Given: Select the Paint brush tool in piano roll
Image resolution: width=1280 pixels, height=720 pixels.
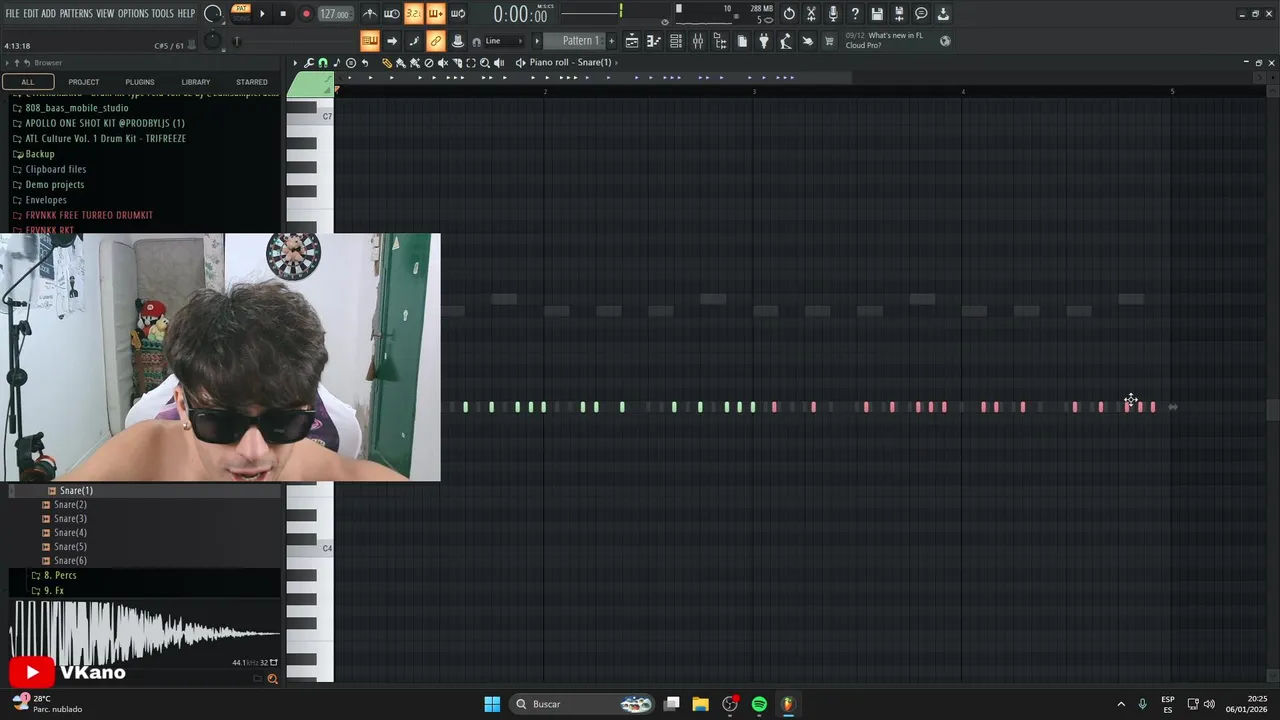Looking at the screenshot, I should coord(401,63).
